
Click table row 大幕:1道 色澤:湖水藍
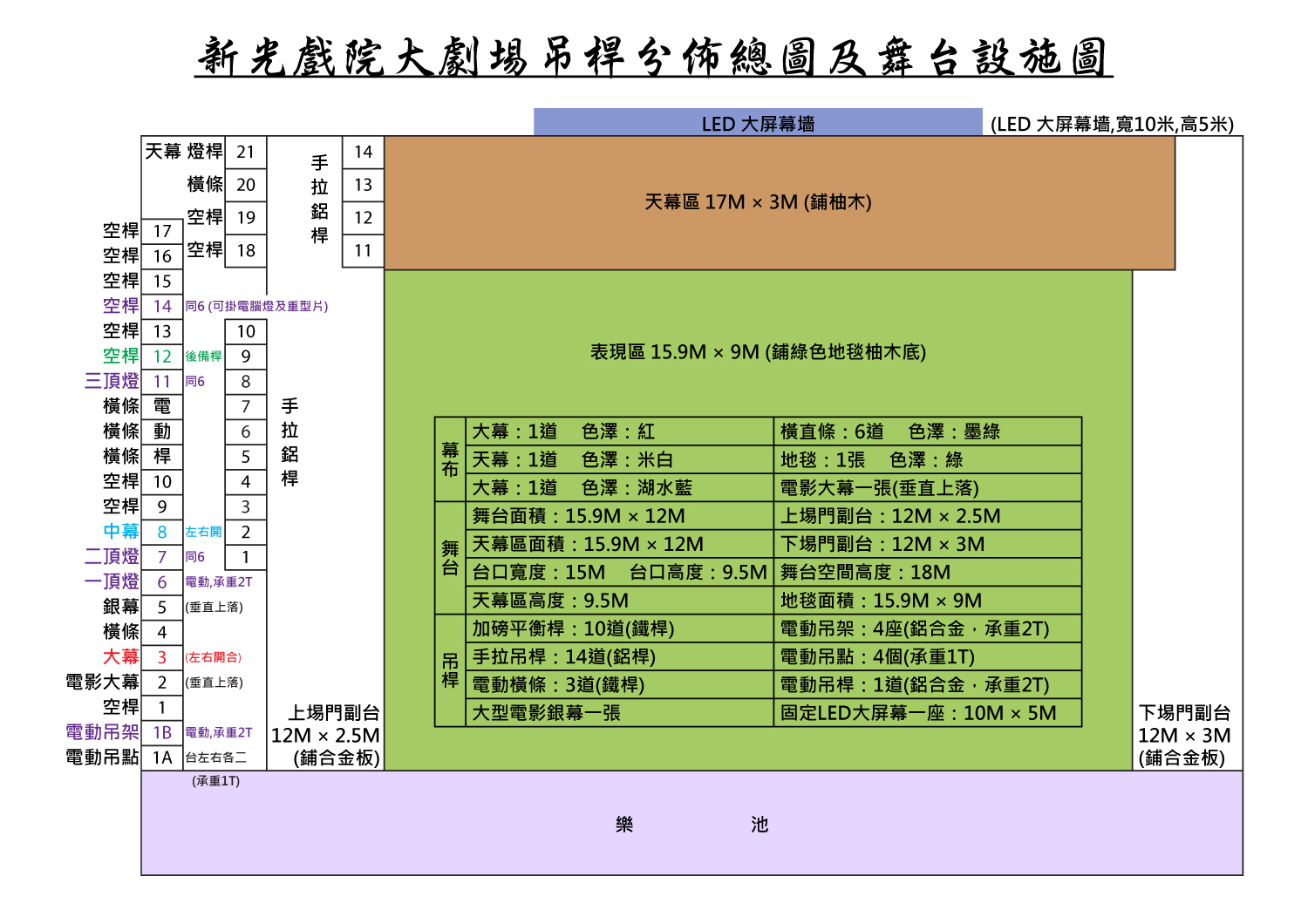(620, 487)
